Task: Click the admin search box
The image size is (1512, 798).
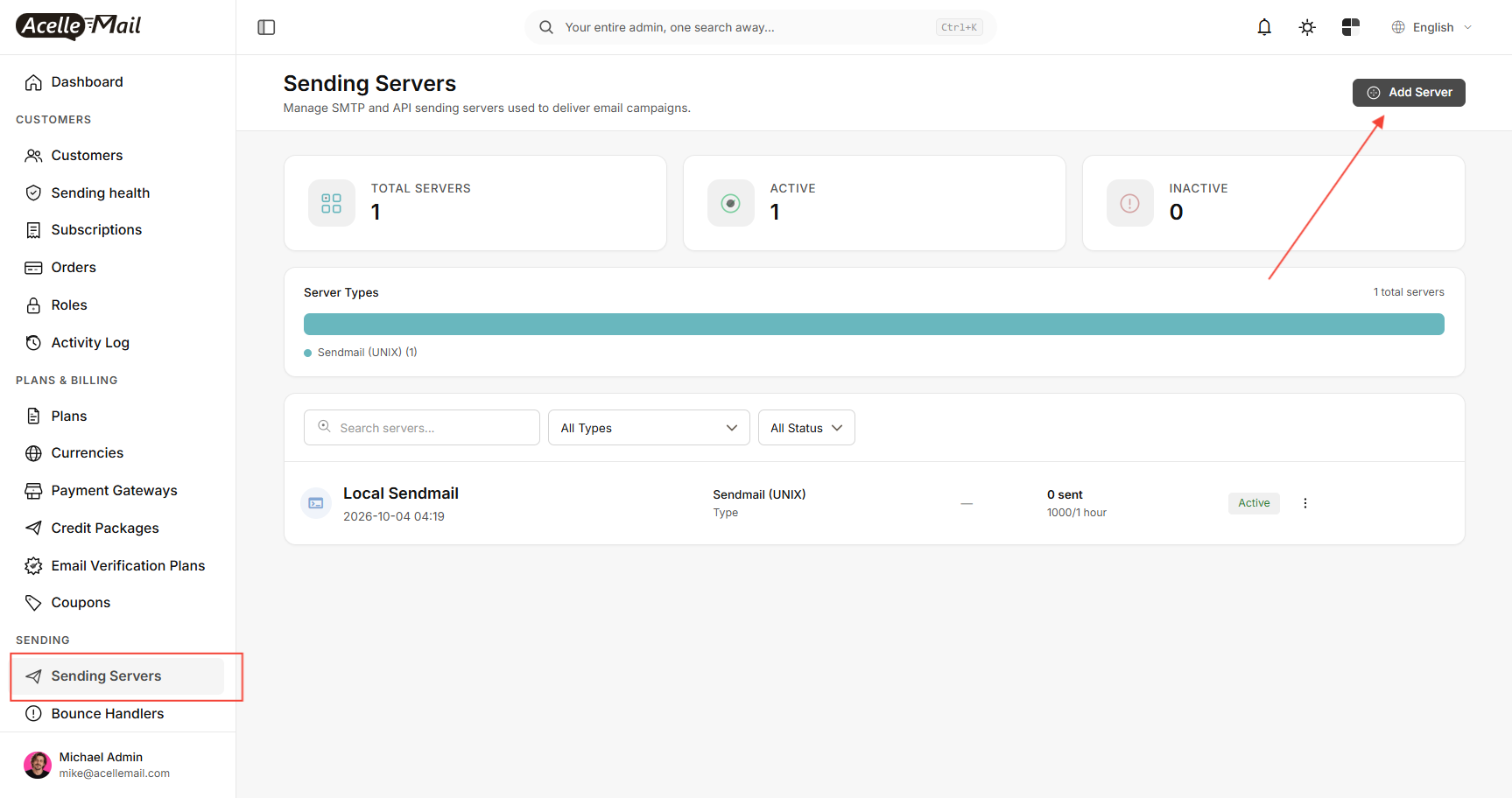Action: [760, 27]
